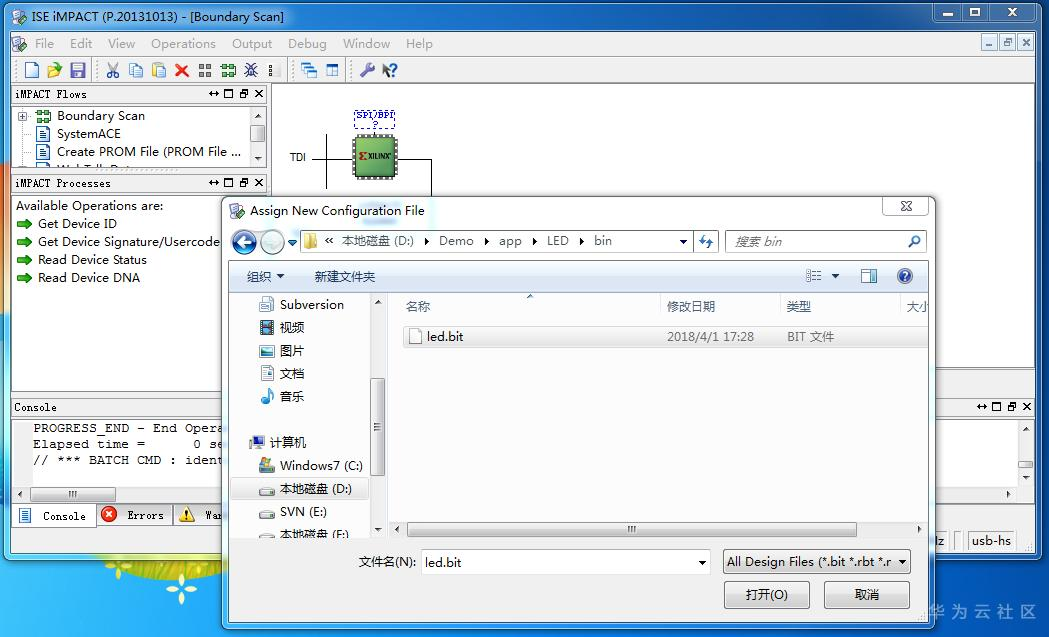Open recent locations dropdown beside nav arrows
The image size is (1049, 637).
[x=292, y=242]
